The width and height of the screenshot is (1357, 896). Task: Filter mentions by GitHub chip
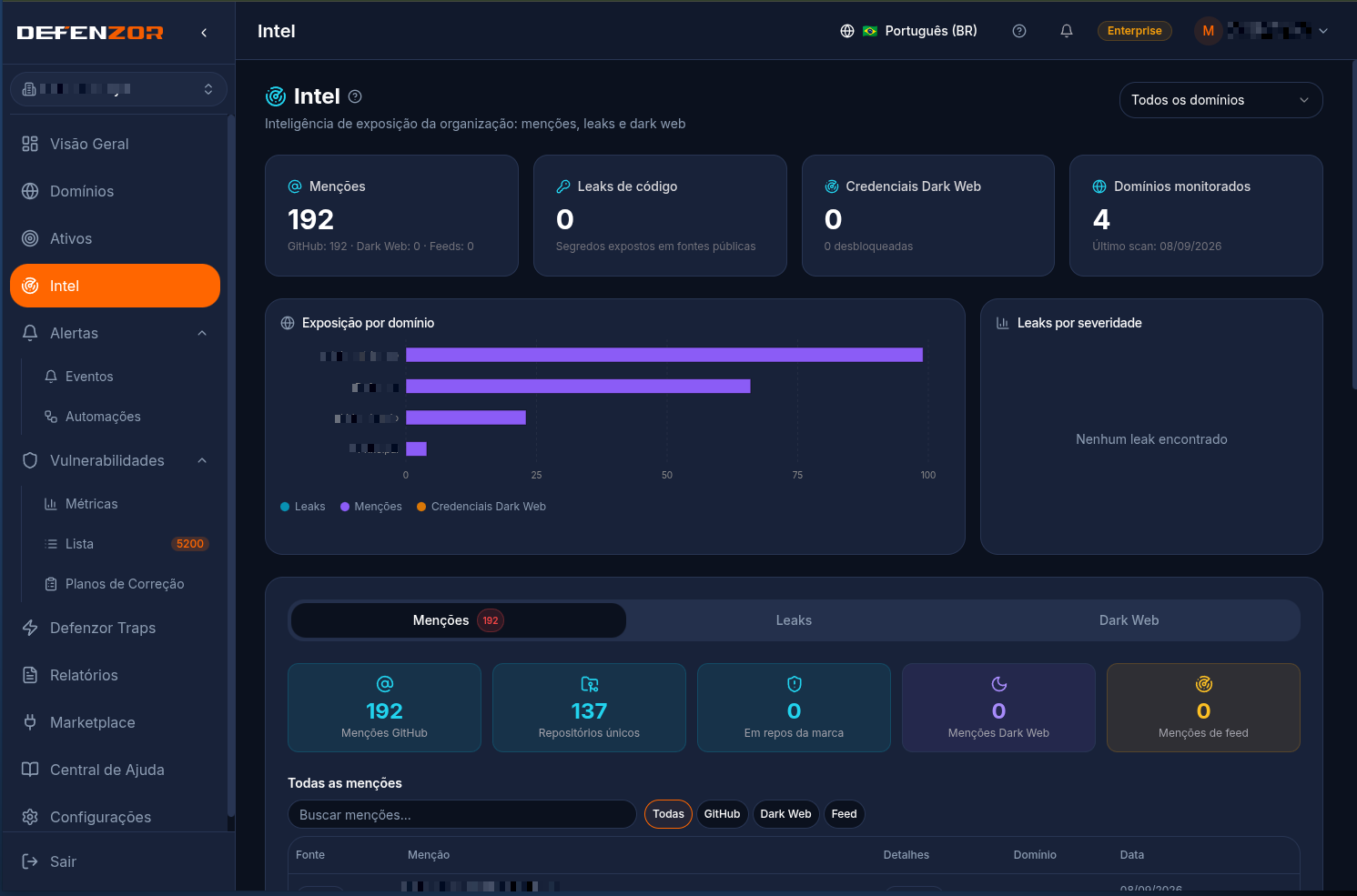tap(722, 814)
